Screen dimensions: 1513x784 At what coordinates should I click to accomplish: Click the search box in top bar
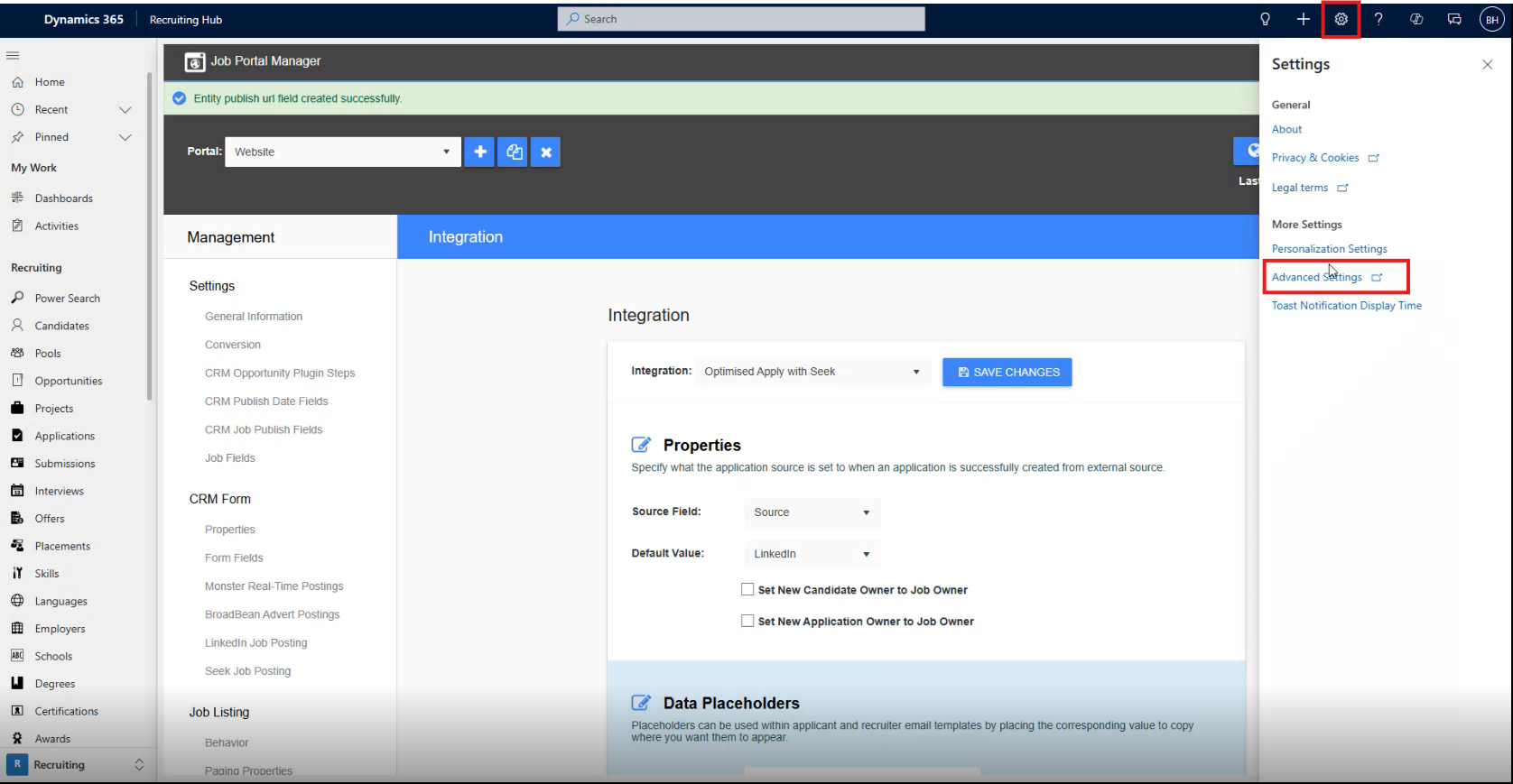click(x=741, y=19)
